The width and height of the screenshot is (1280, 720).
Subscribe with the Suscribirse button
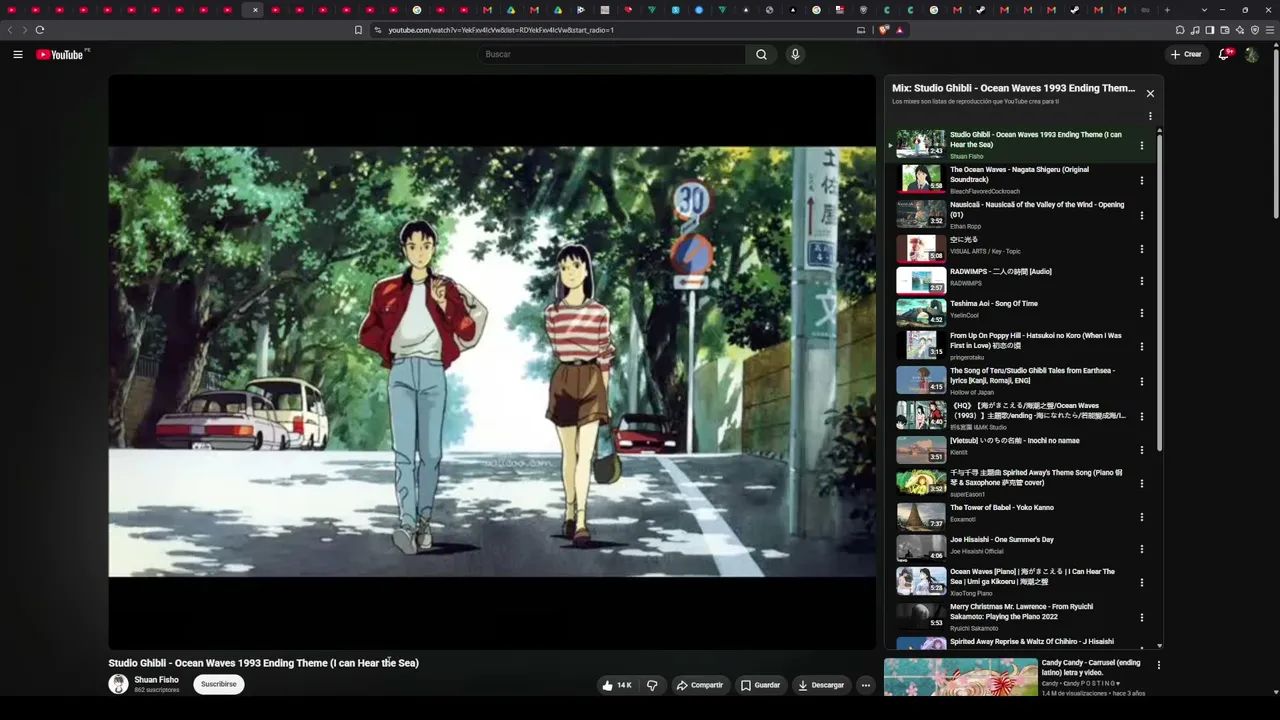219,684
